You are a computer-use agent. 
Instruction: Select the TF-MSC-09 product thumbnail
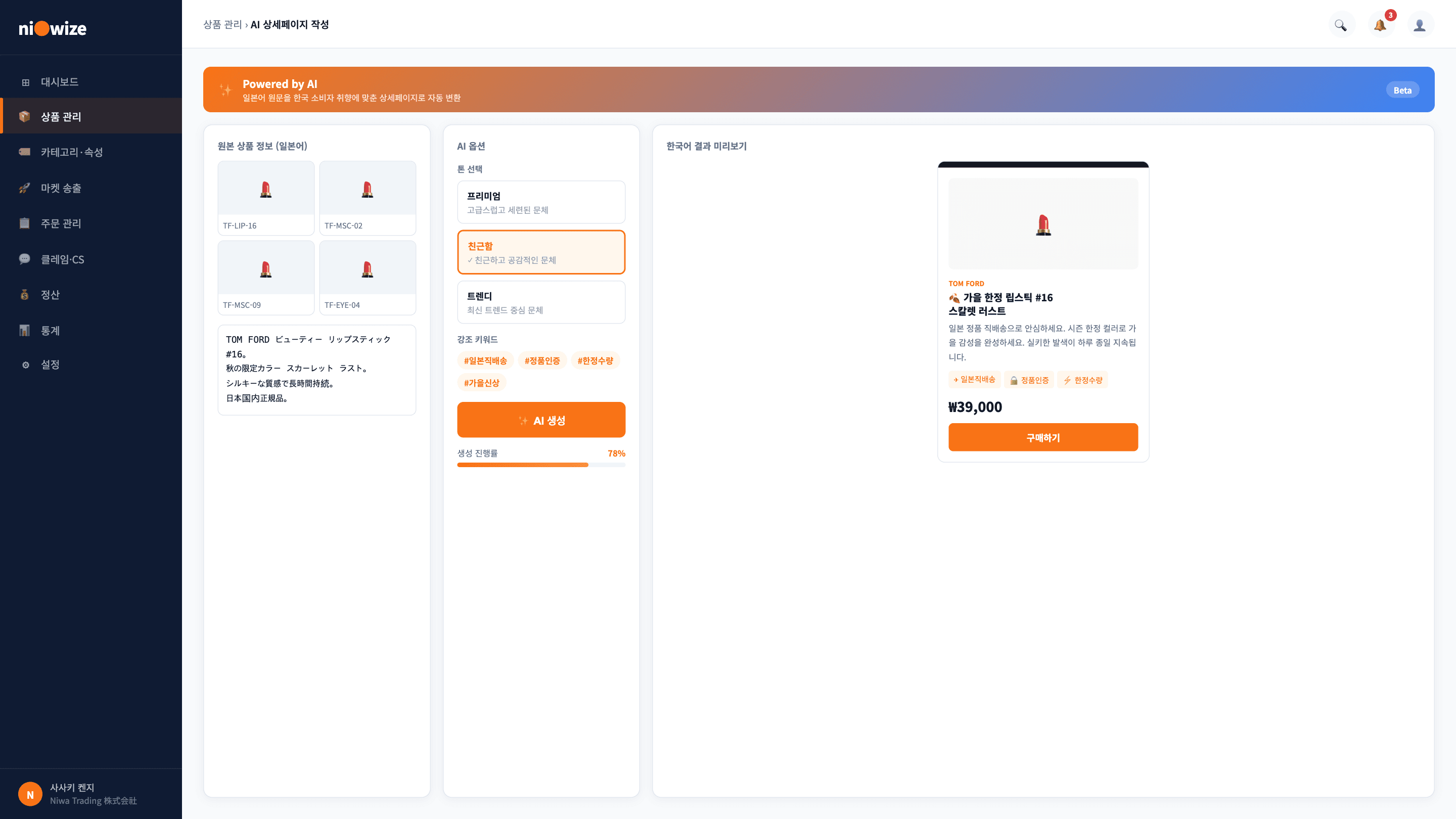pyautogui.click(x=265, y=278)
